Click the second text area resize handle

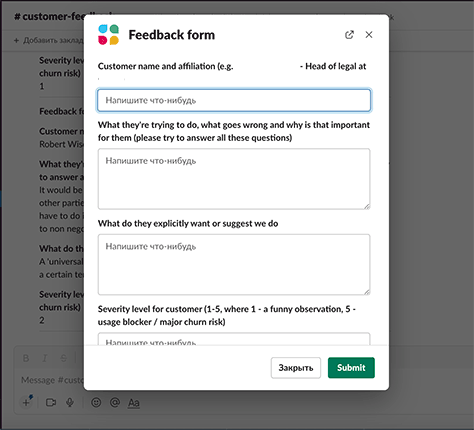(x=367, y=292)
